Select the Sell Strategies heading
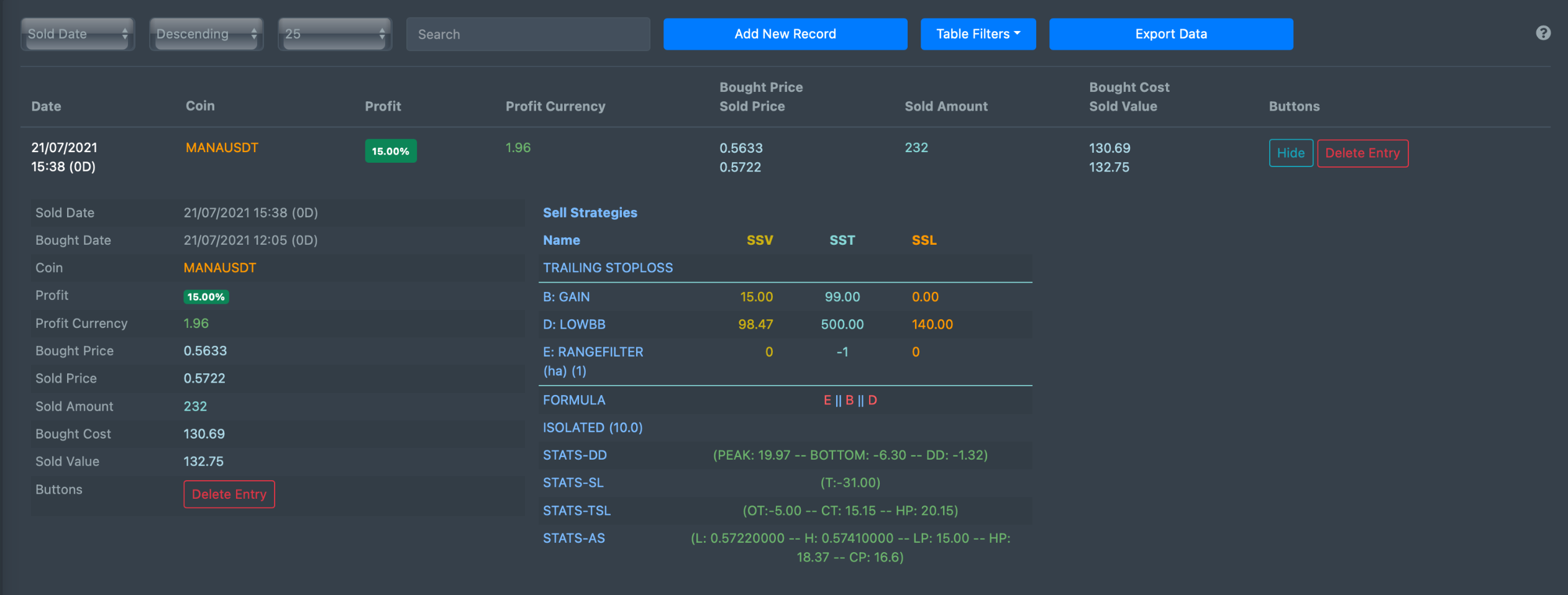The height and width of the screenshot is (595, 1568). pos(590,212)
